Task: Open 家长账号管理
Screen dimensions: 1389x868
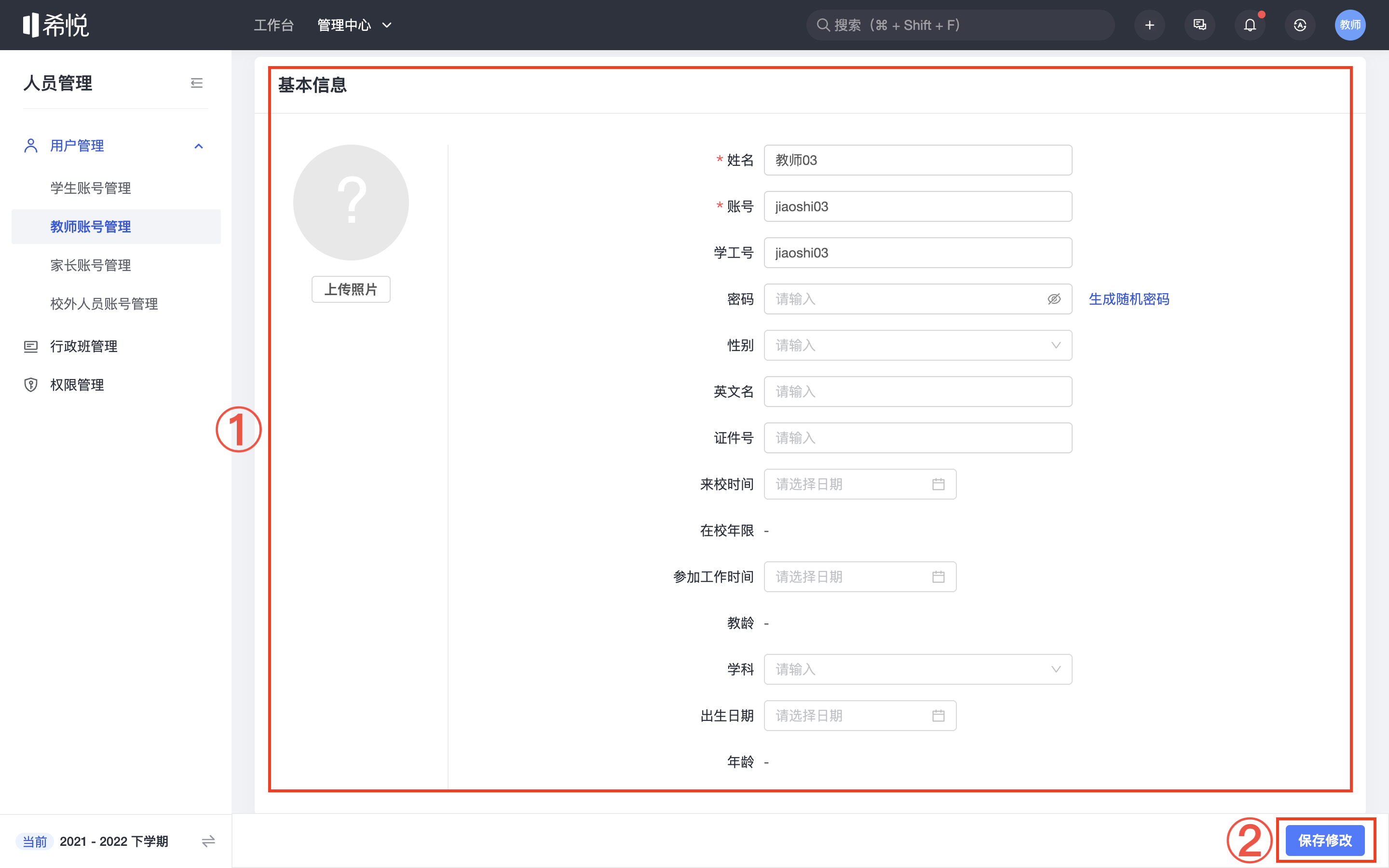Action: coord(91,265)
